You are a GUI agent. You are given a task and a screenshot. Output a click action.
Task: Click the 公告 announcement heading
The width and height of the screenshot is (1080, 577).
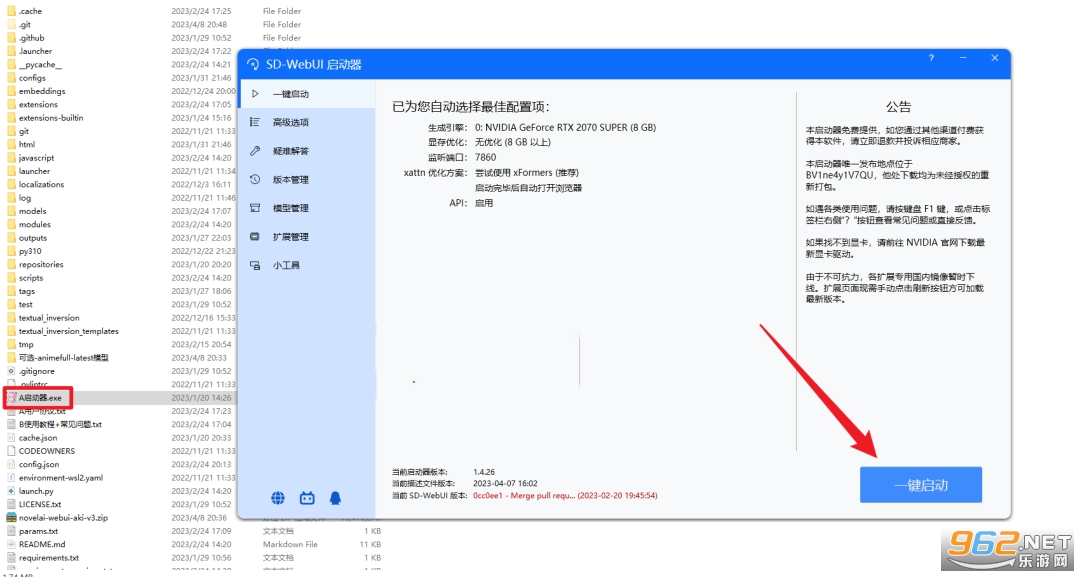coord(898,107)
